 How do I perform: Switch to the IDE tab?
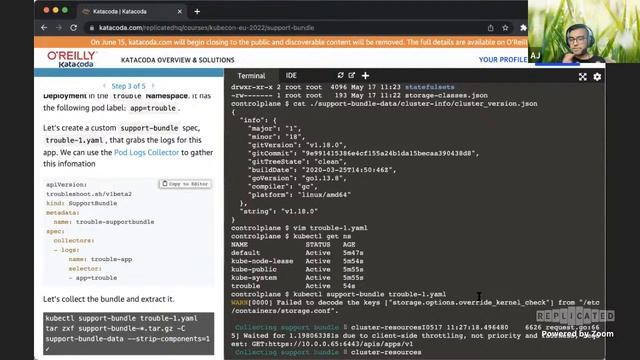coord(291,76)
